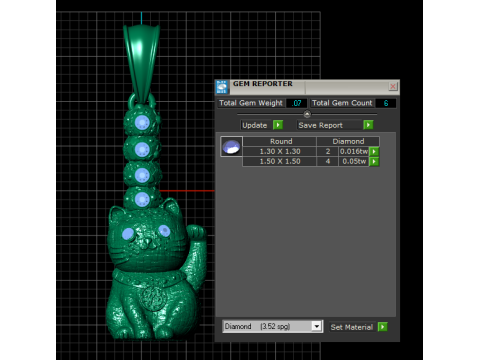480x360 pixels.
Task: Click the 0.05tw weight cell
Action: 354,161
